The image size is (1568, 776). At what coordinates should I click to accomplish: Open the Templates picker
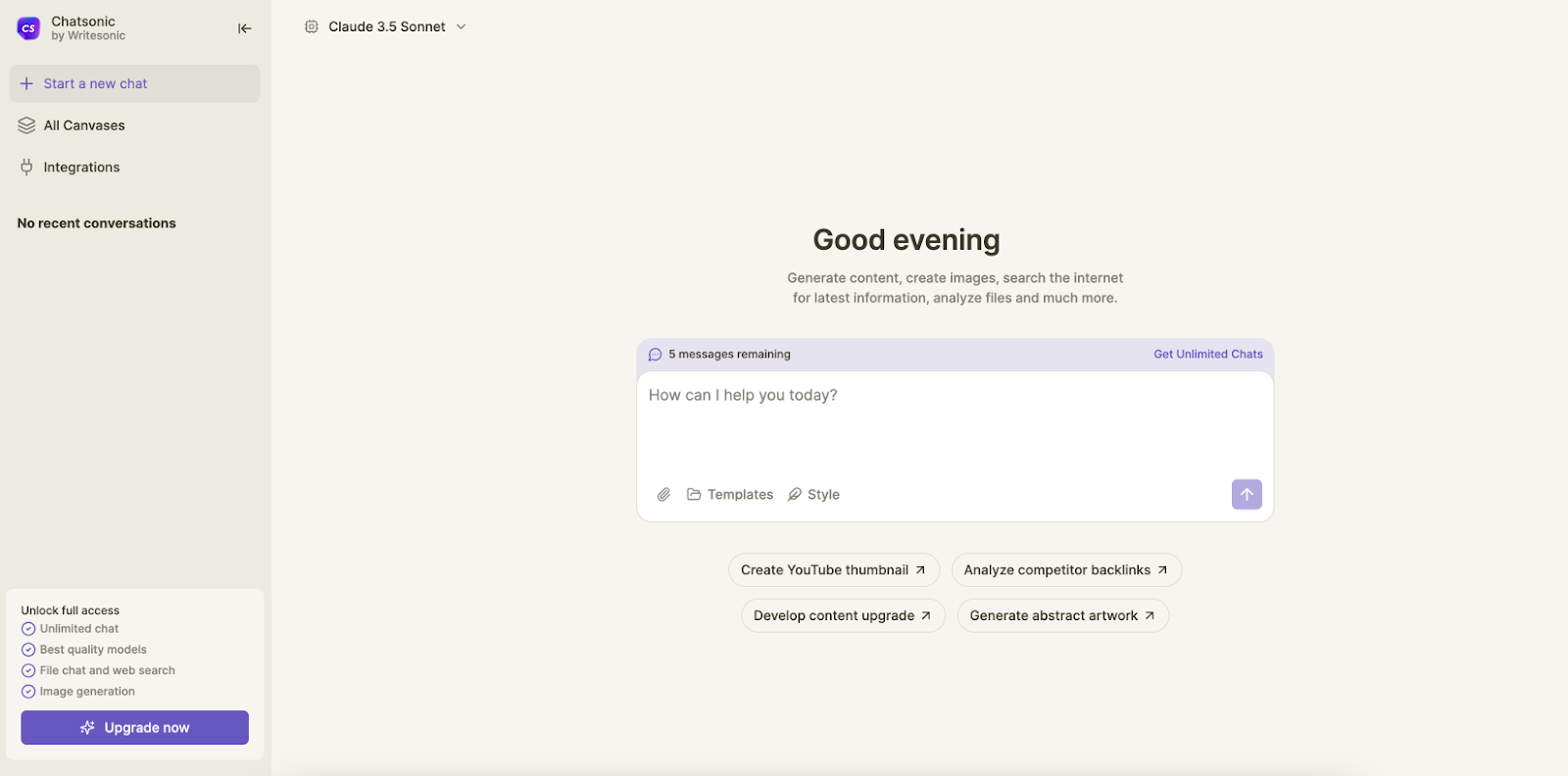coord(730,495)
